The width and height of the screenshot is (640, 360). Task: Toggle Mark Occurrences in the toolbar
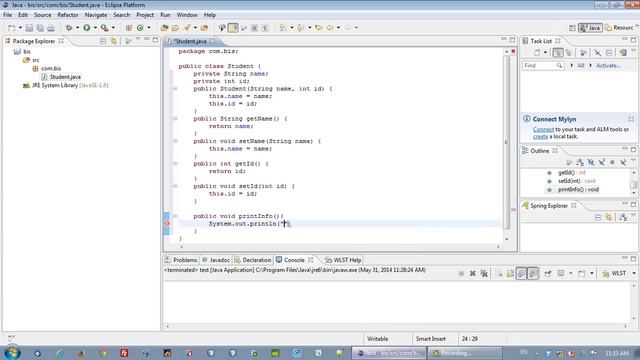coord(233,28)
